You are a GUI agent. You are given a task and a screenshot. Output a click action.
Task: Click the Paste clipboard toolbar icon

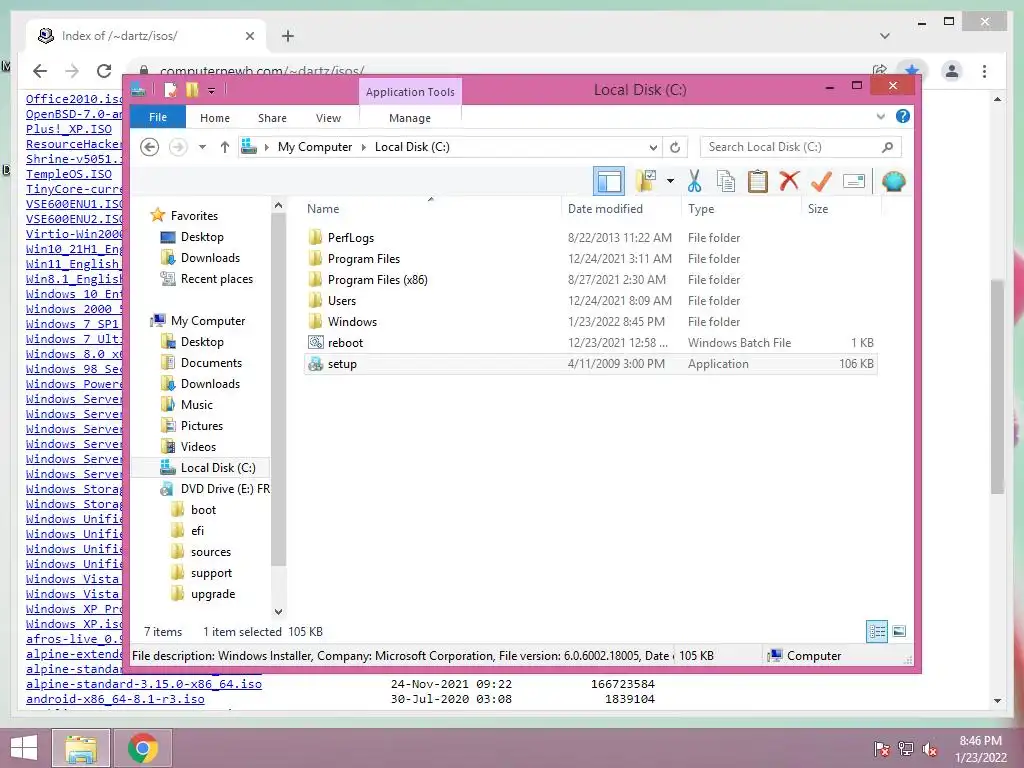tap(758, 181)
